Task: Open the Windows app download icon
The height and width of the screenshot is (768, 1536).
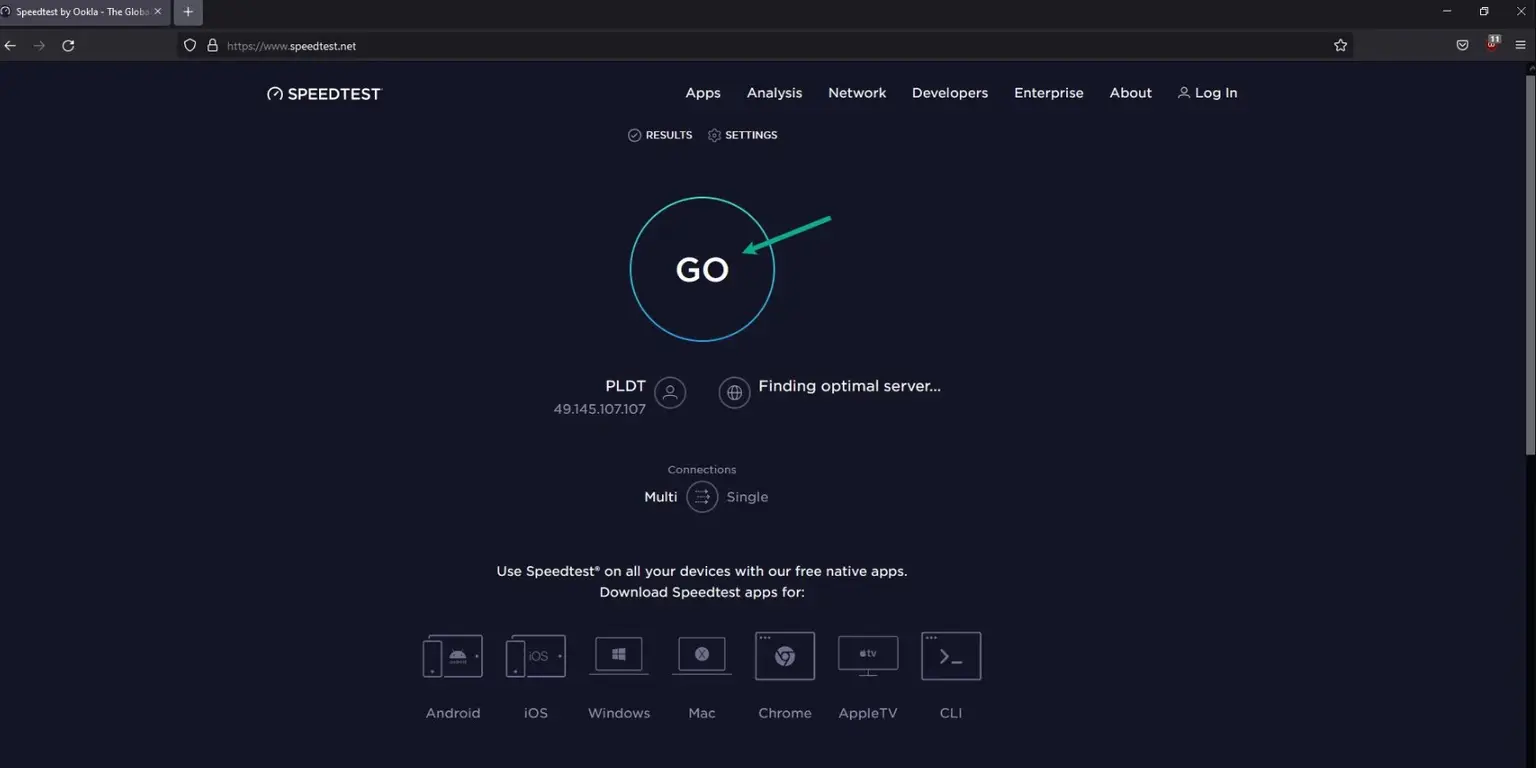Action: (x=619, y=656)
